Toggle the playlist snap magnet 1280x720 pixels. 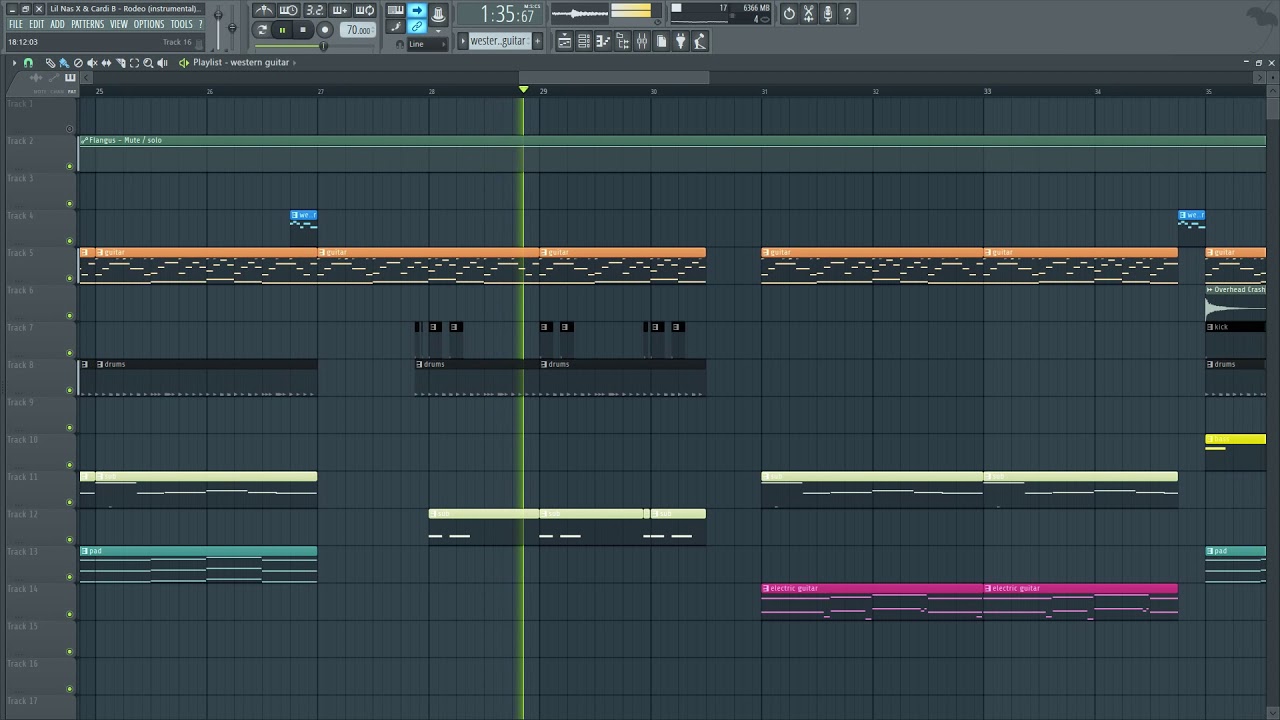[28, 63]
